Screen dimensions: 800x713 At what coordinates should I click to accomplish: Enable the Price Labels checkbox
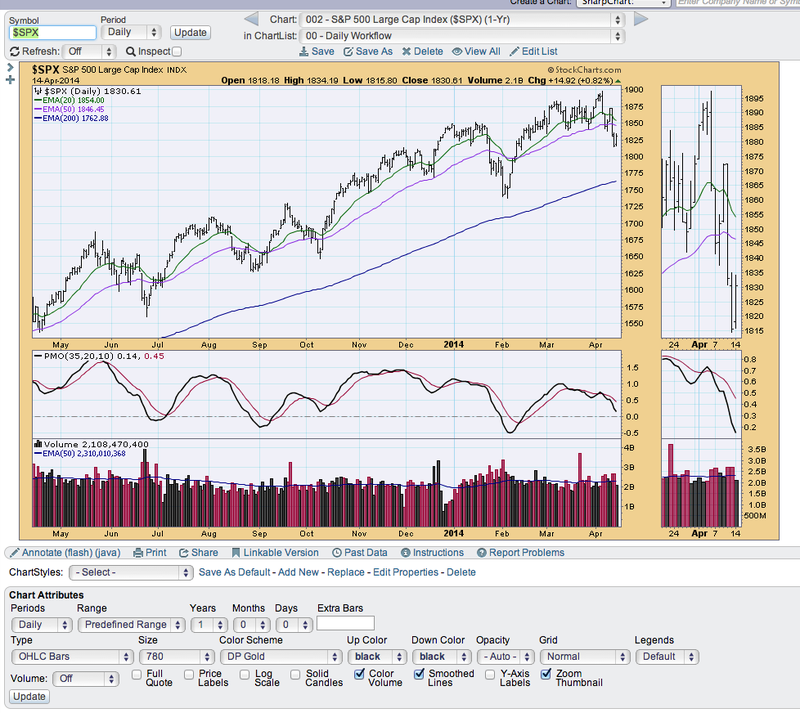pyautogui.click(x=189, y=675)
